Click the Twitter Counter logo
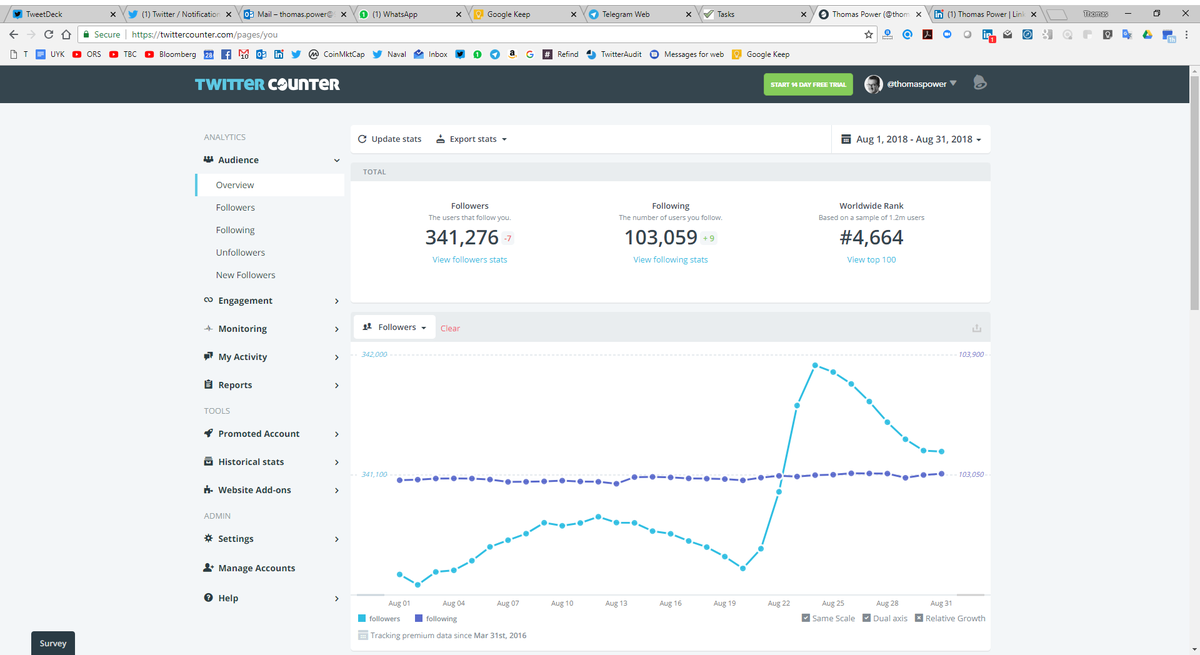 (267, 84)
